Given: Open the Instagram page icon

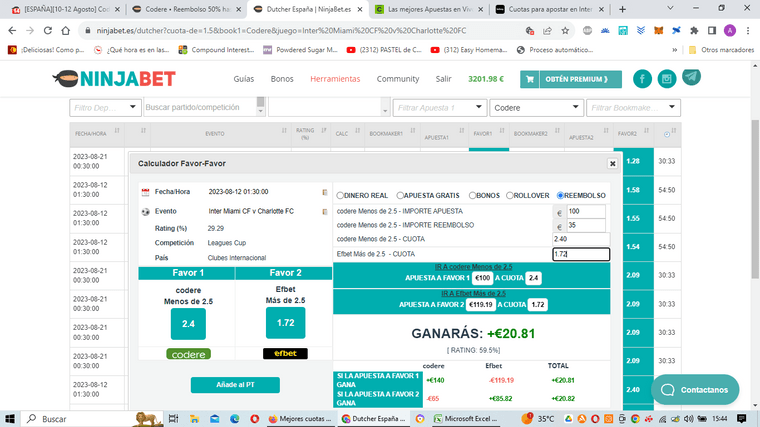Looking at the screenshot, I should pyautogui.click(x=666, y=79).
